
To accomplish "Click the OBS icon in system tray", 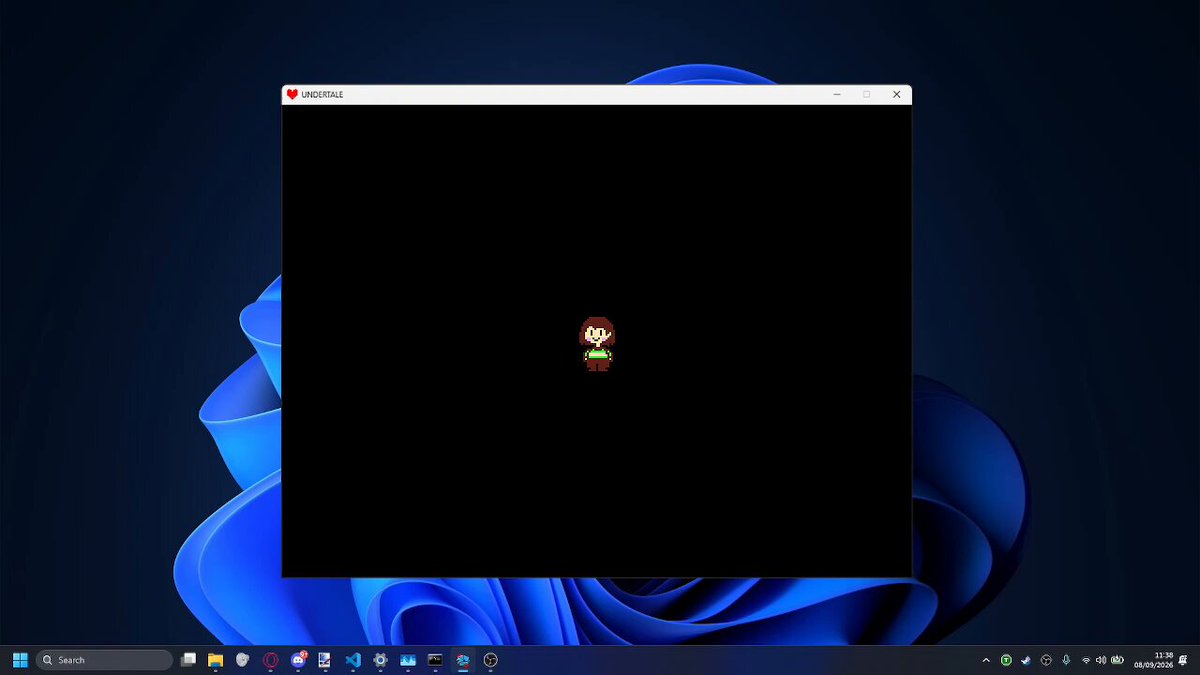I will (x=1046, y=660).
